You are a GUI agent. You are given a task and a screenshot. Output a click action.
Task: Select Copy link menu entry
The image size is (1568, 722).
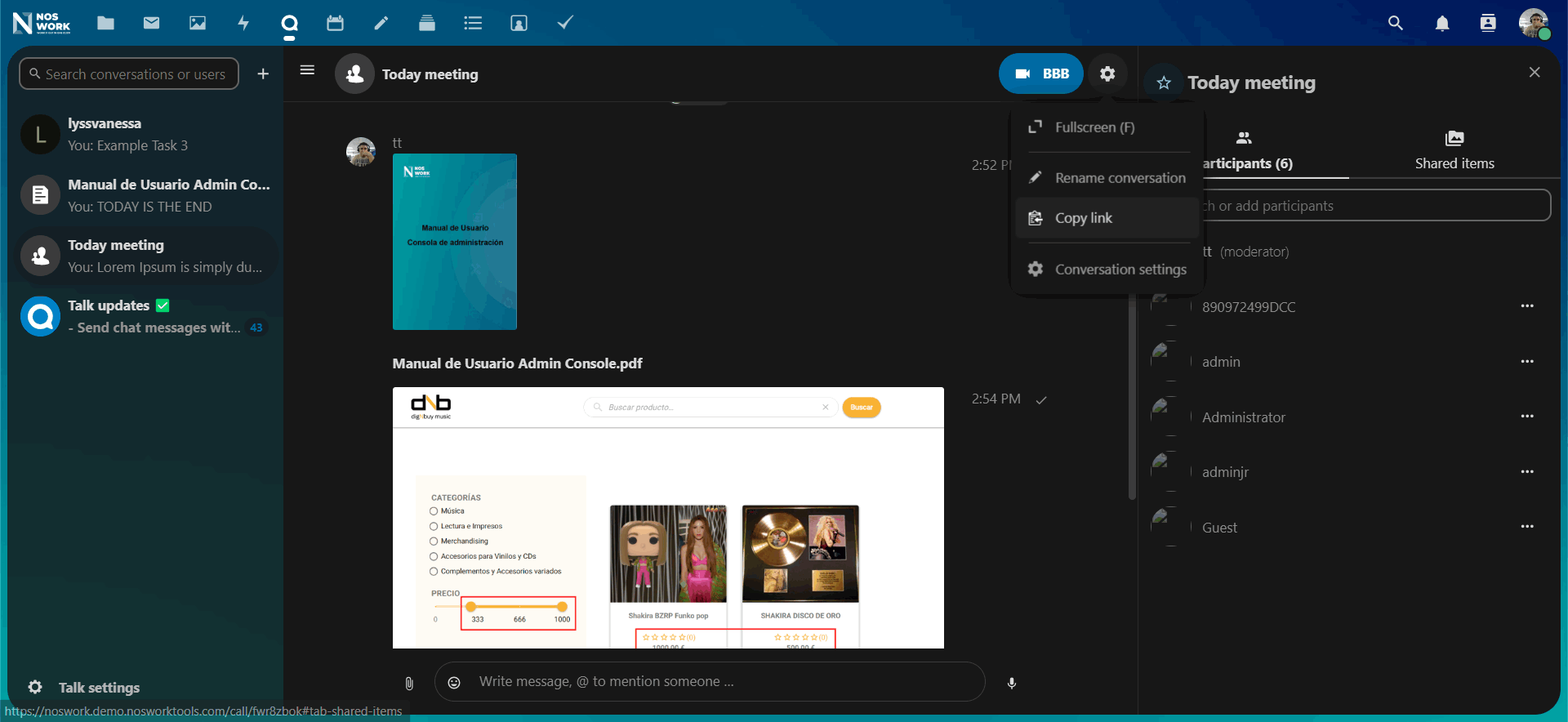click(x=1107, y=218)
